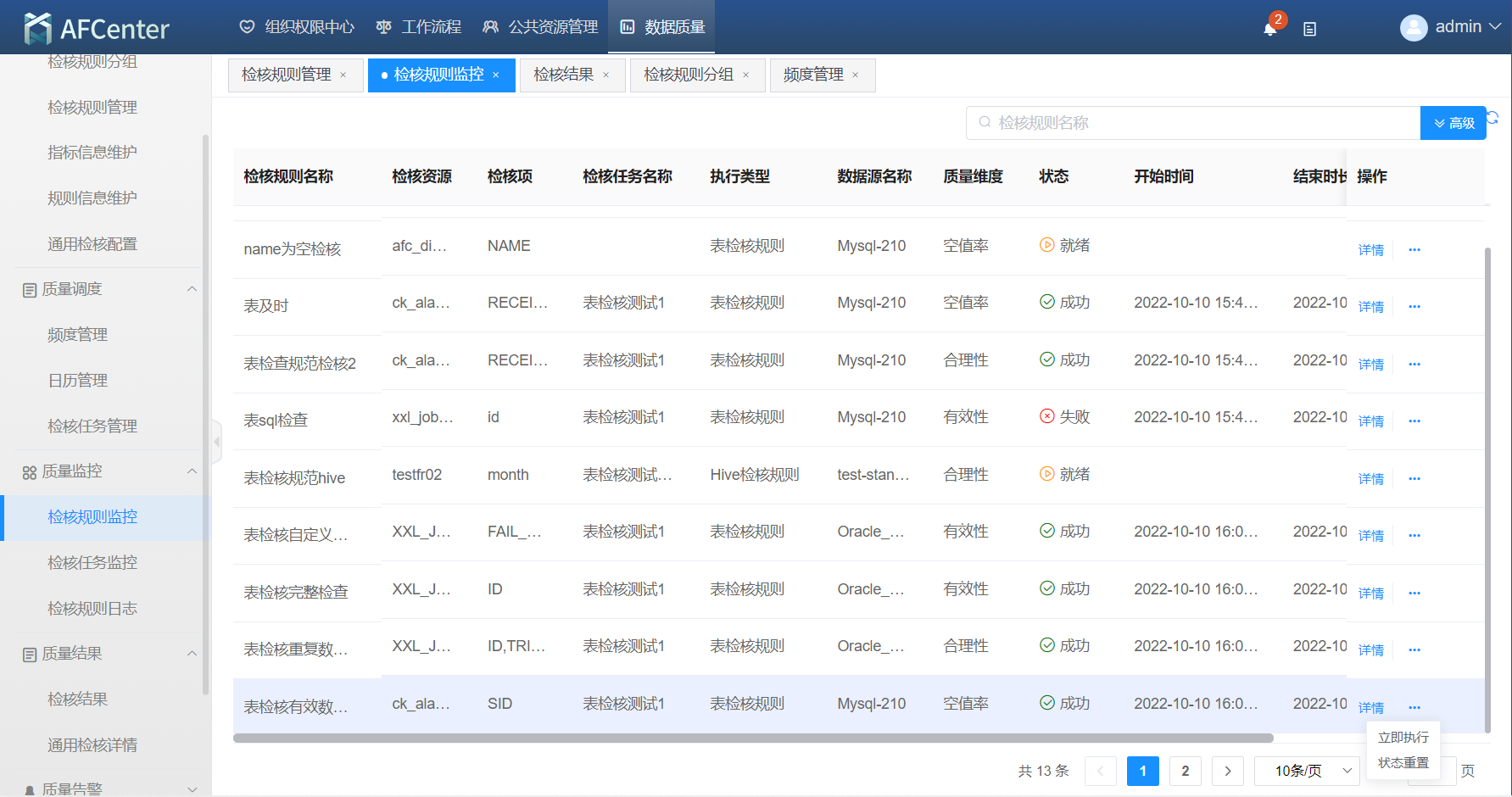1512x797 pixels.
Task: Close the 频度管理 tab
Action: [855, 75]
